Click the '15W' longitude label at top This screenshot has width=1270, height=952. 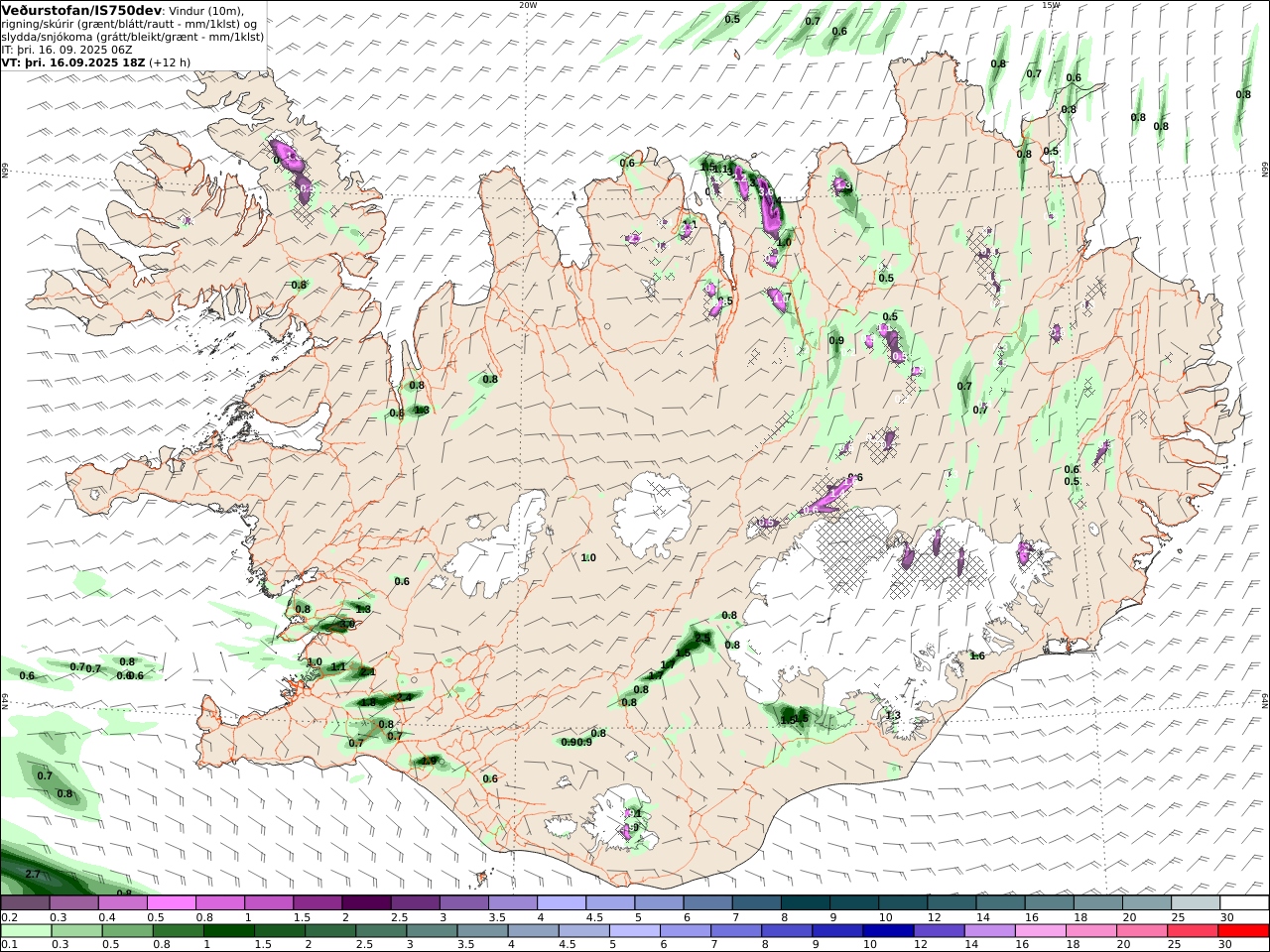(1051, 5)
